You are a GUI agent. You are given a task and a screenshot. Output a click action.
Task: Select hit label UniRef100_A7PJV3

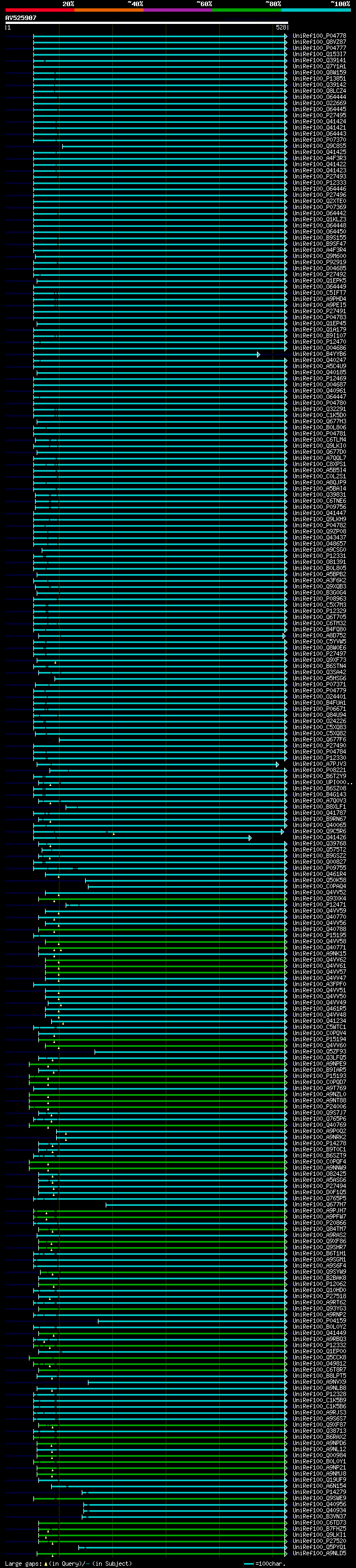319,764
